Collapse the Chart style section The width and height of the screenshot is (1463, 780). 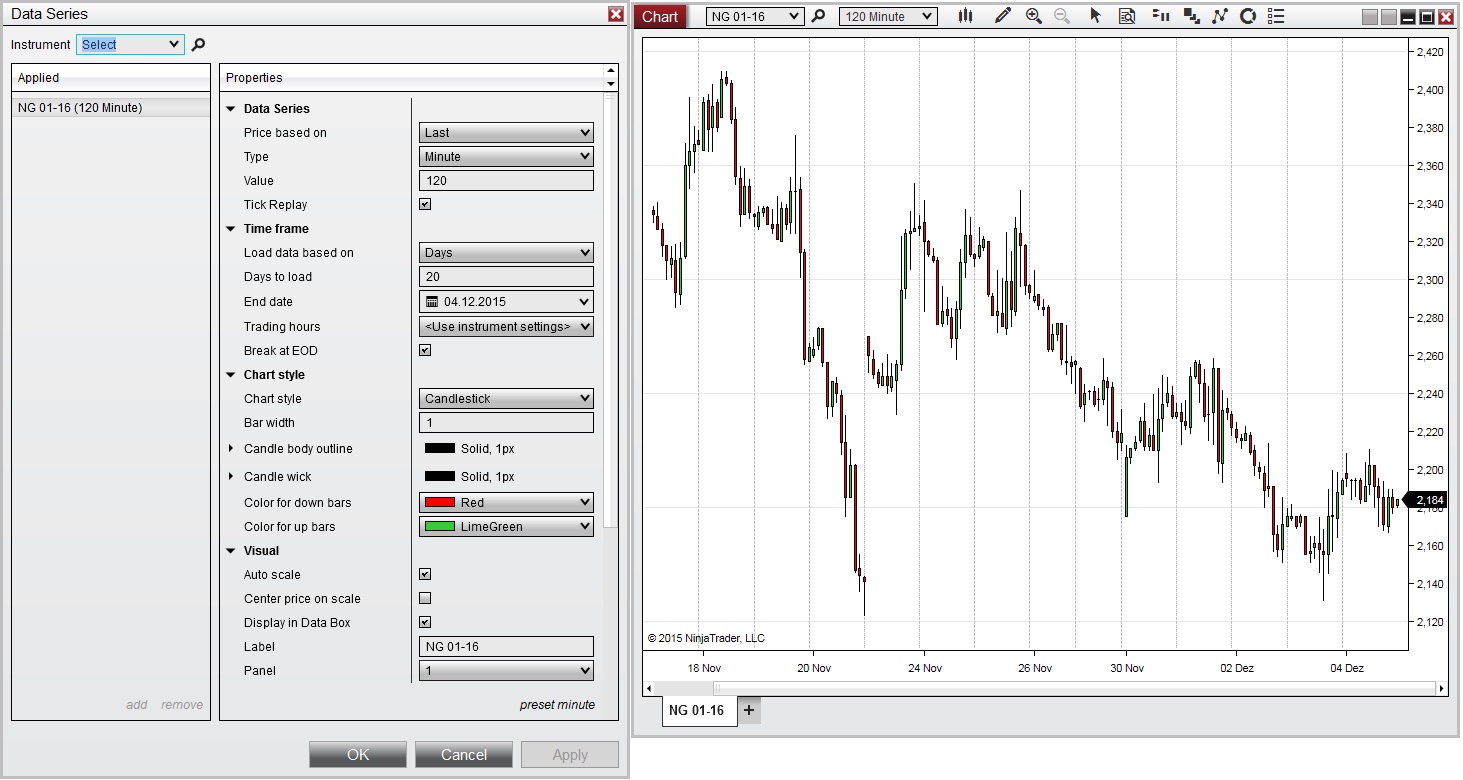coord(231,375)
